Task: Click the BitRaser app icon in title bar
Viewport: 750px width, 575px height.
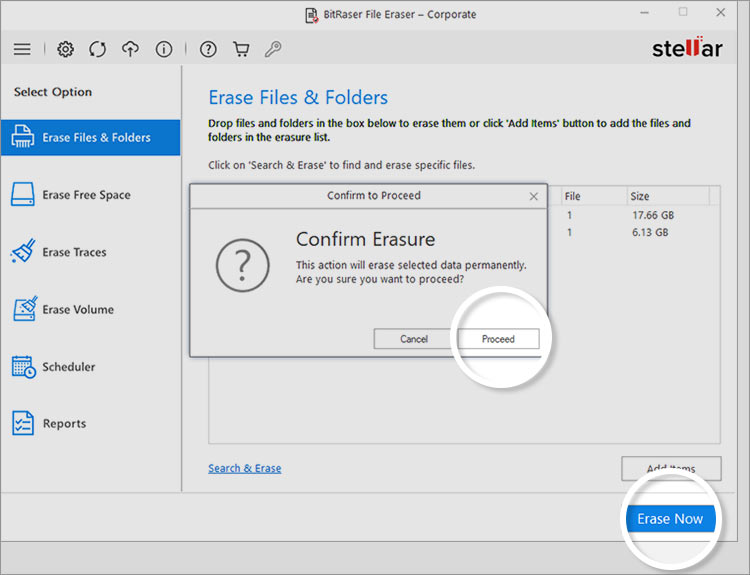Action: point(311,15)
